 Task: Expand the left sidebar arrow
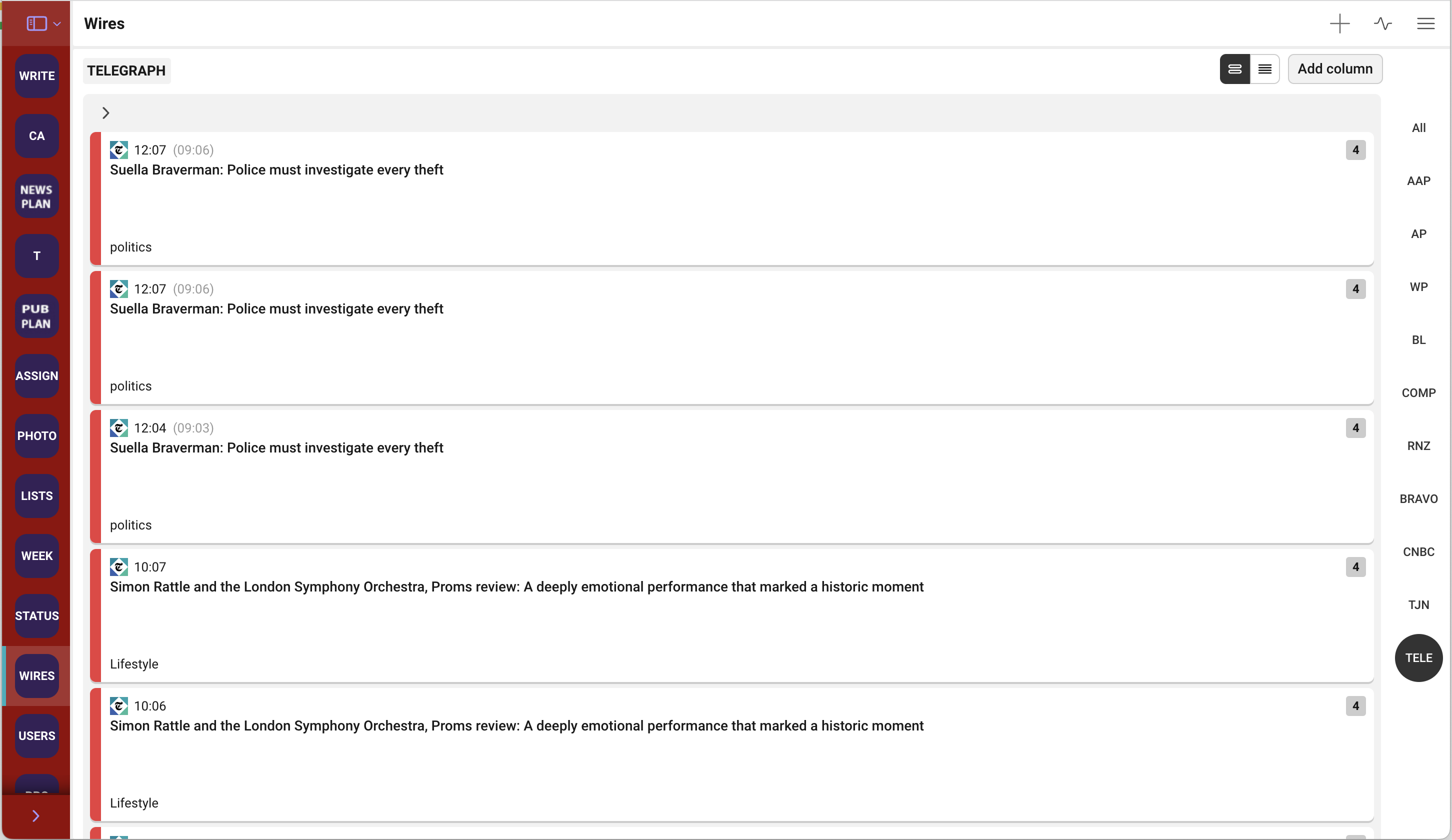pyautogui.click(x=35, y=816)
